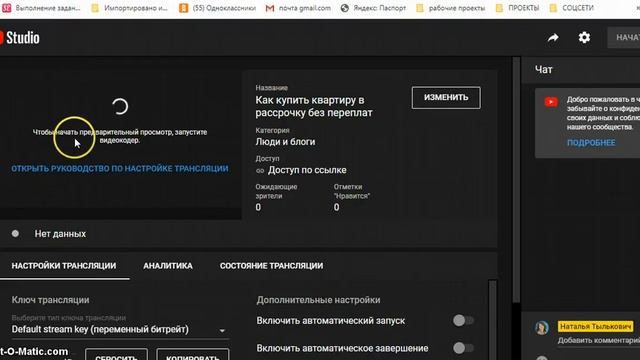This screenshot has width=640, height=360.
Task: Click the main page vertical scrollbar
Action: coord(516,180)
